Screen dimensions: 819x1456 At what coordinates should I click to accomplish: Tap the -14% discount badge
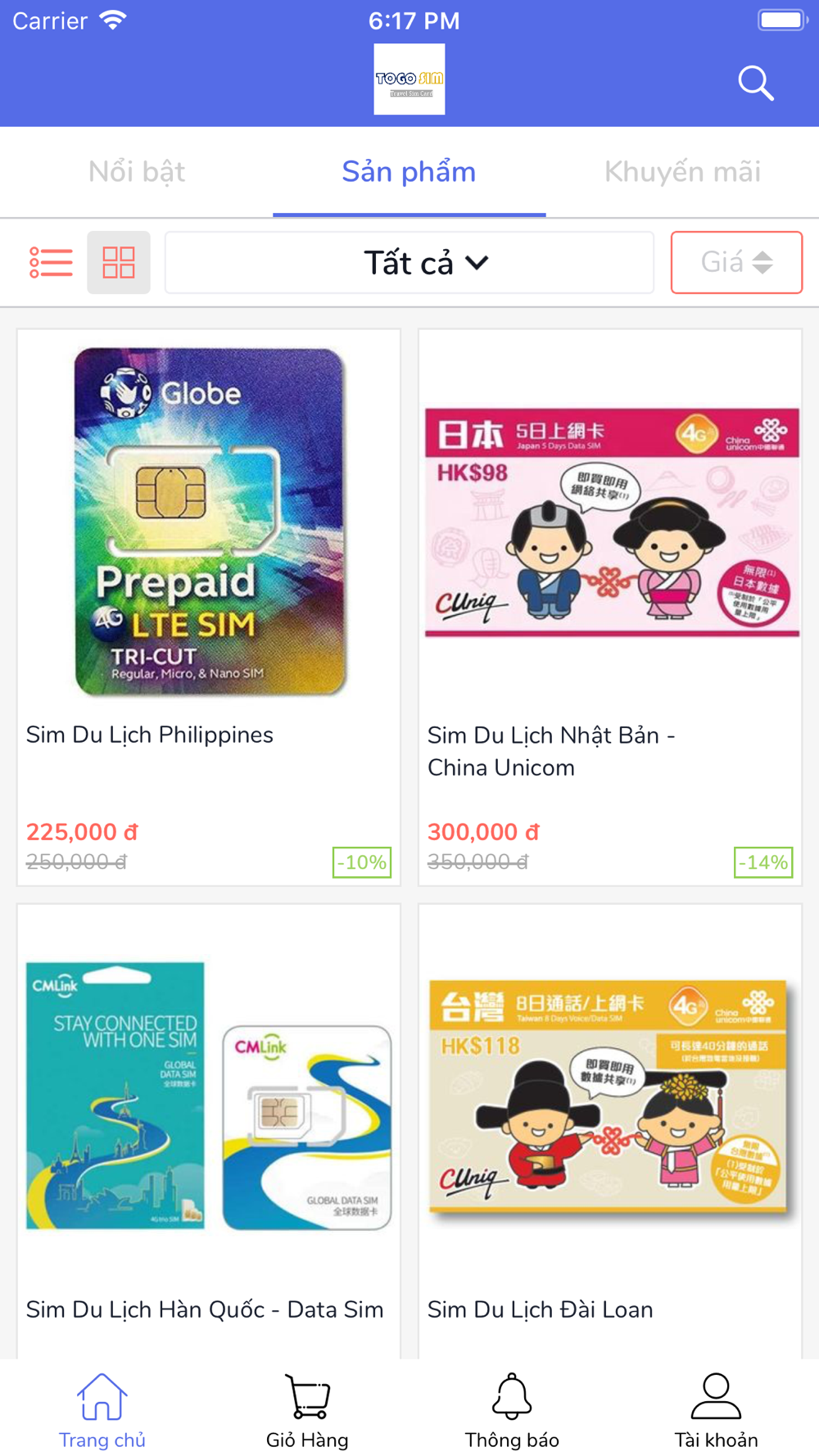coord(763,862)
